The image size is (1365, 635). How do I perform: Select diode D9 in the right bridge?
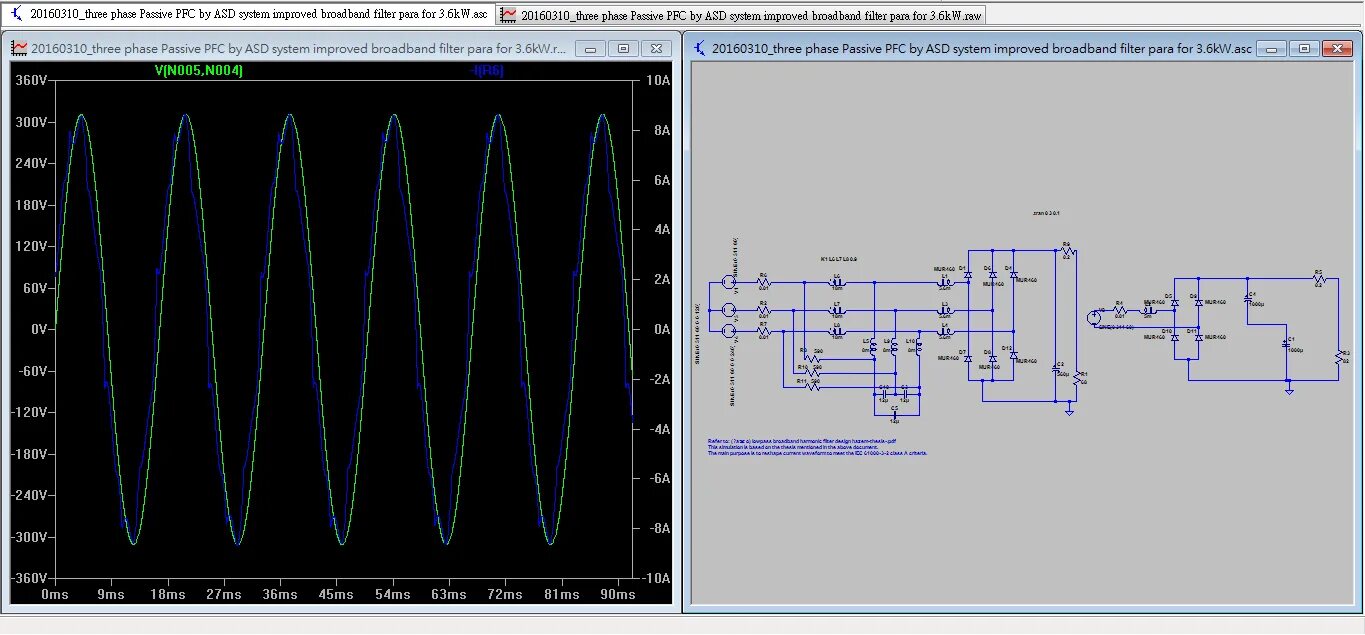(x=1199, y=303)
